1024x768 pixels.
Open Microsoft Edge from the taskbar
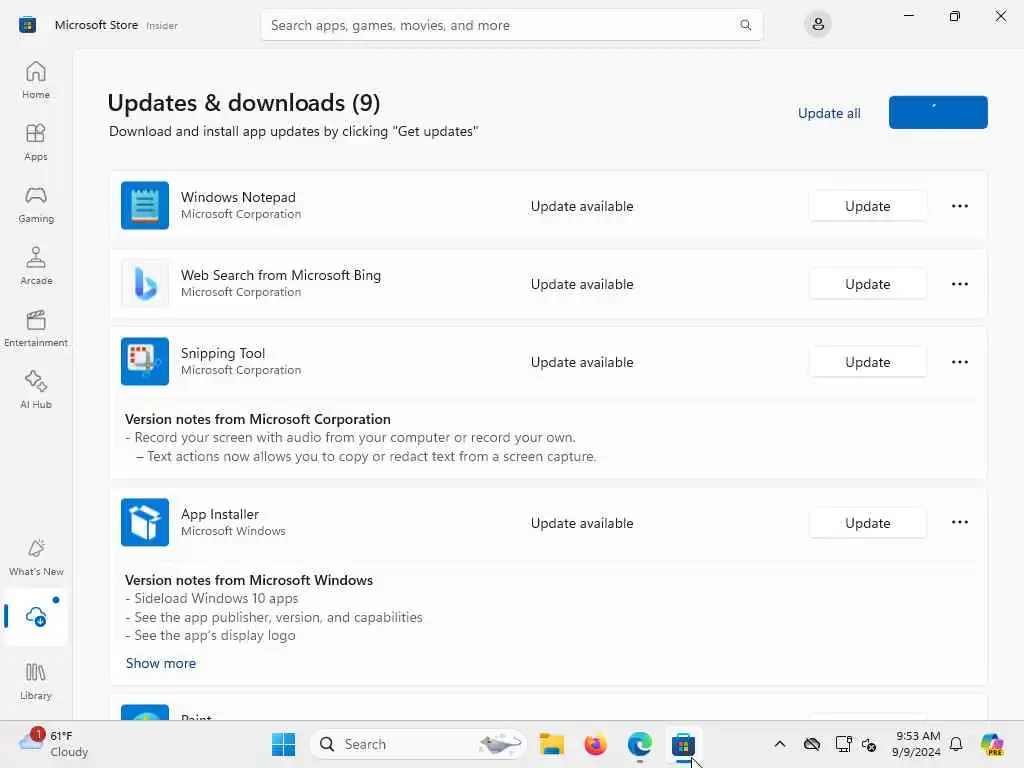pyautogui.click(x=639, y=744)
